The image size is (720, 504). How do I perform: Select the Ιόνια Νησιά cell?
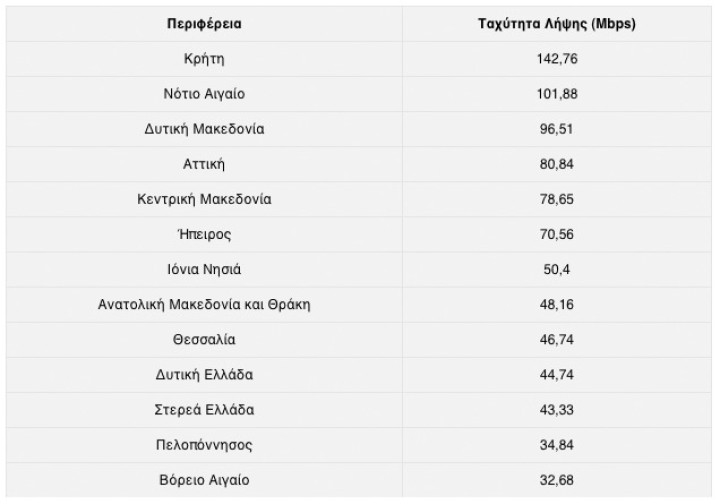tap(204, 269)
